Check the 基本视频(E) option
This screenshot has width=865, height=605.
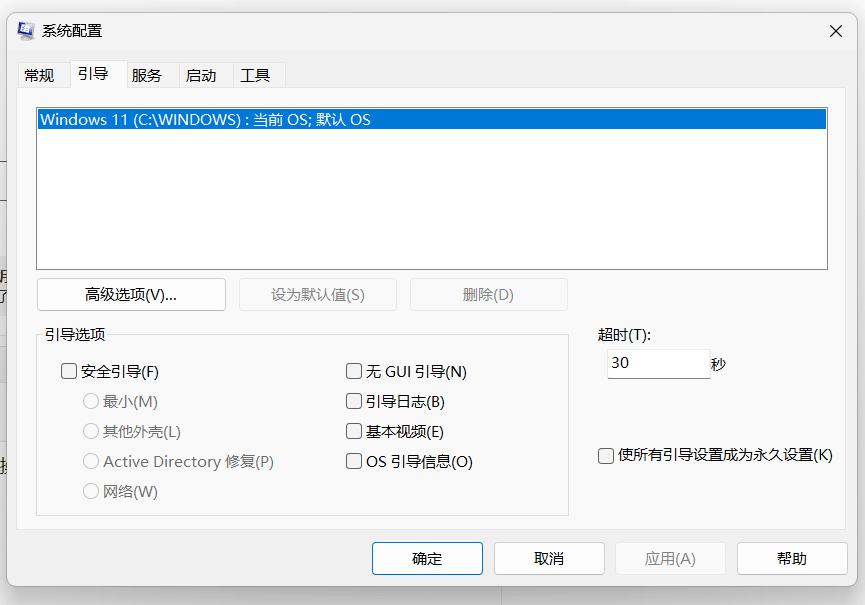click(x=354, y=431)
